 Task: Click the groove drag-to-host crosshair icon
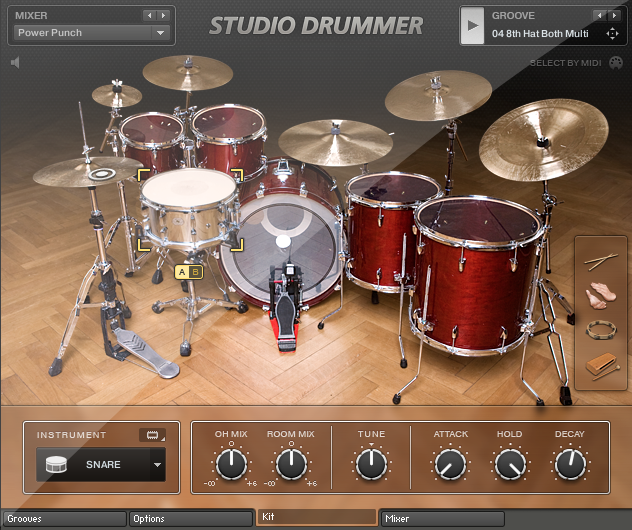click(612, 34)
